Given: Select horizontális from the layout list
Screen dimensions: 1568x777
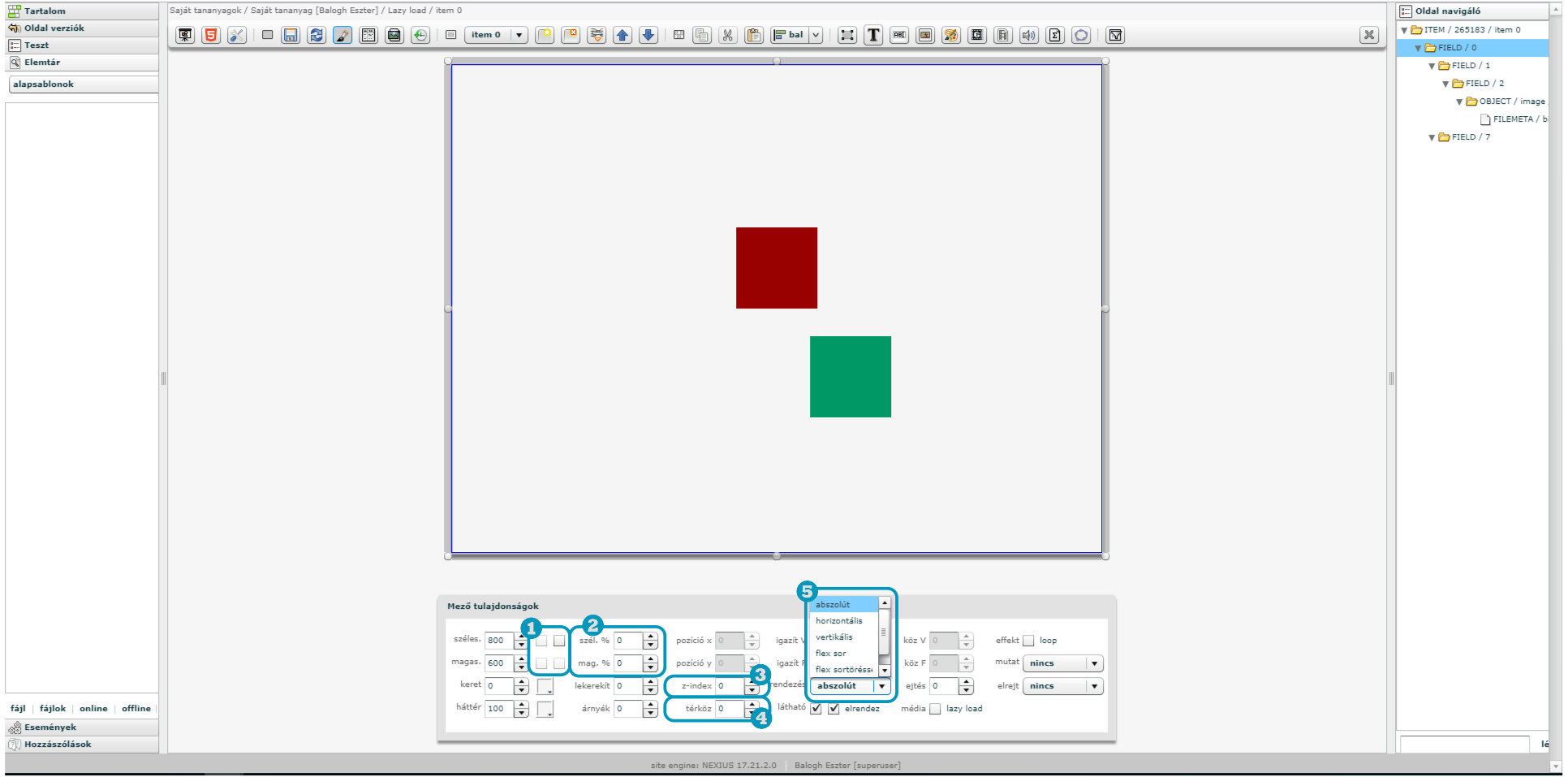Looking at the screenshot, I should (x=839, y=621).
